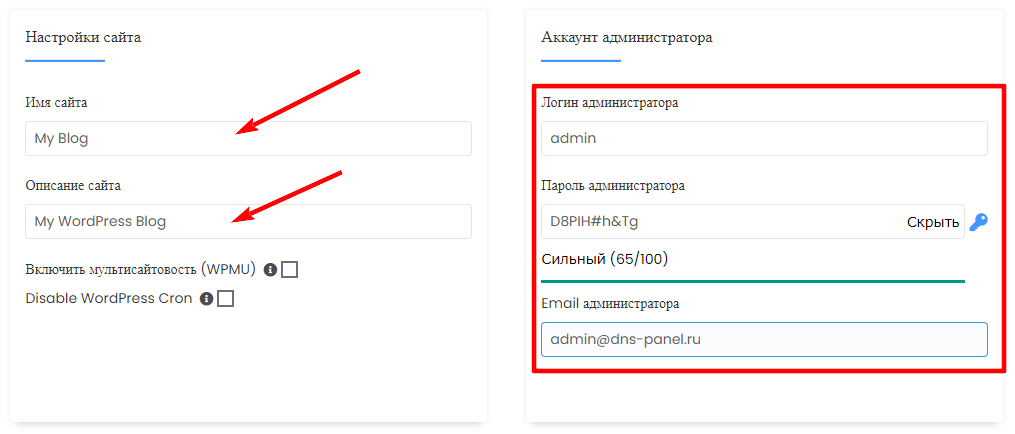Click the "My WordPress Blog" description field
This screenshot has height=434, width=1015.
coord(248,222)
